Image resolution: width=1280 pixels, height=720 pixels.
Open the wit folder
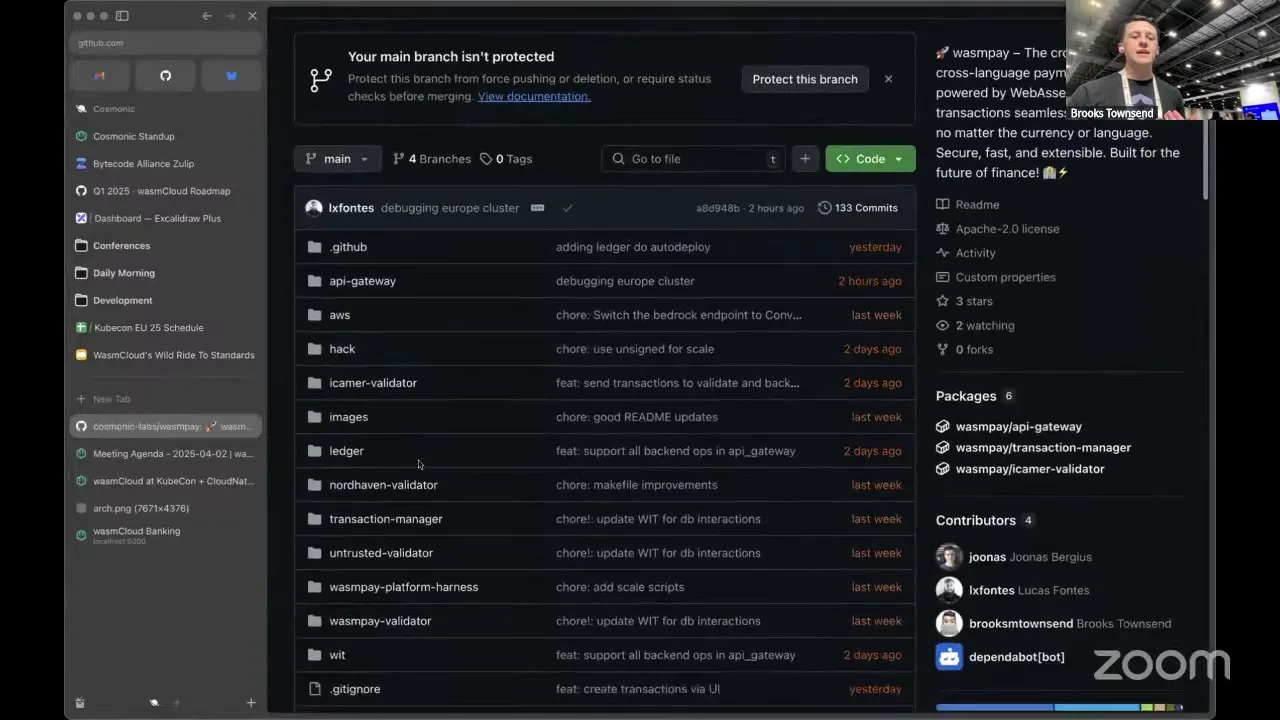337,655
